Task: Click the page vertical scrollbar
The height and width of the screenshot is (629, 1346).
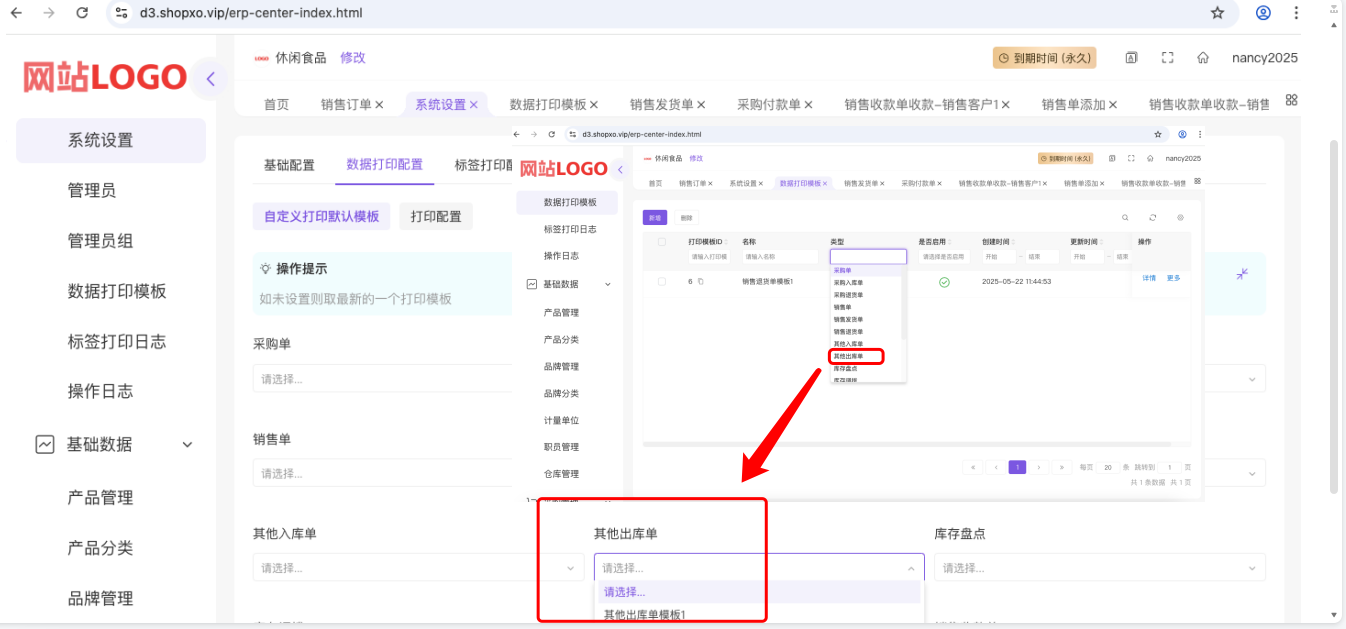Action: pyautogui.click(x=1333, y=316)
